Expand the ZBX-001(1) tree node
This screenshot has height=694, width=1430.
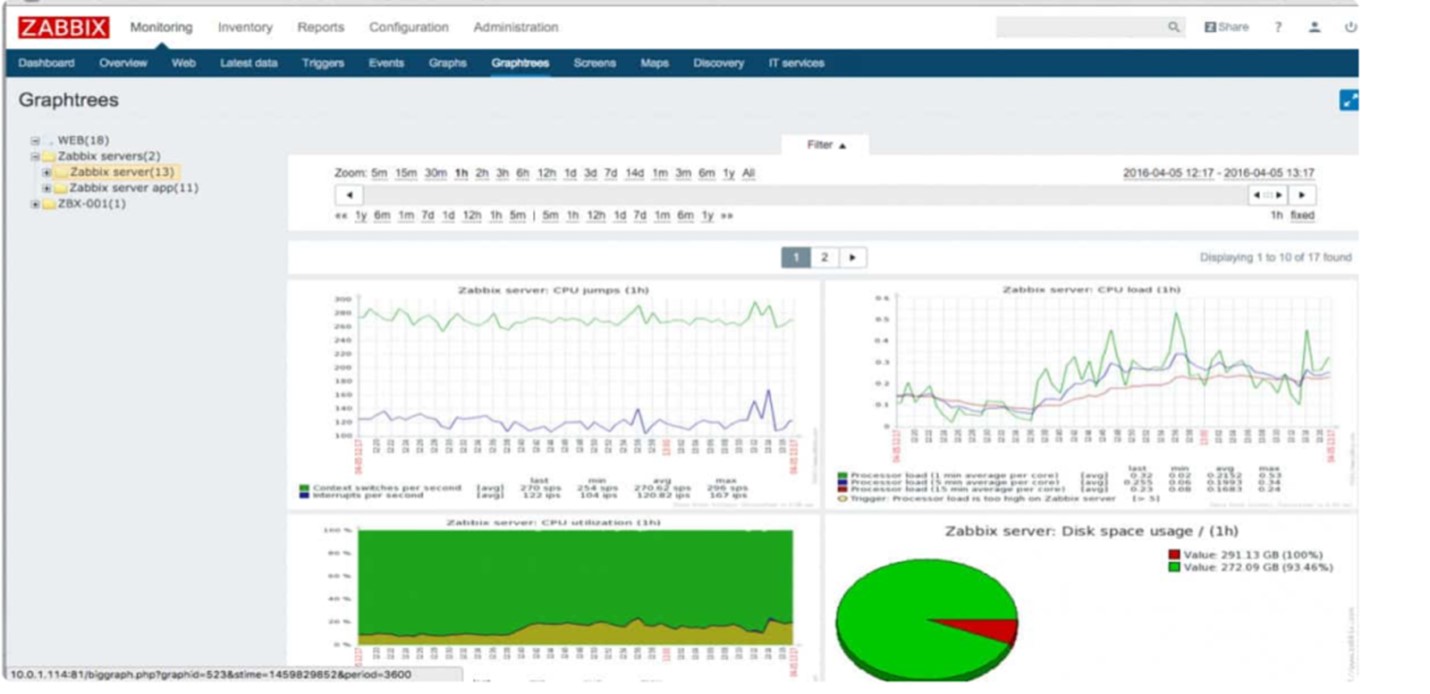coord(35,204)
